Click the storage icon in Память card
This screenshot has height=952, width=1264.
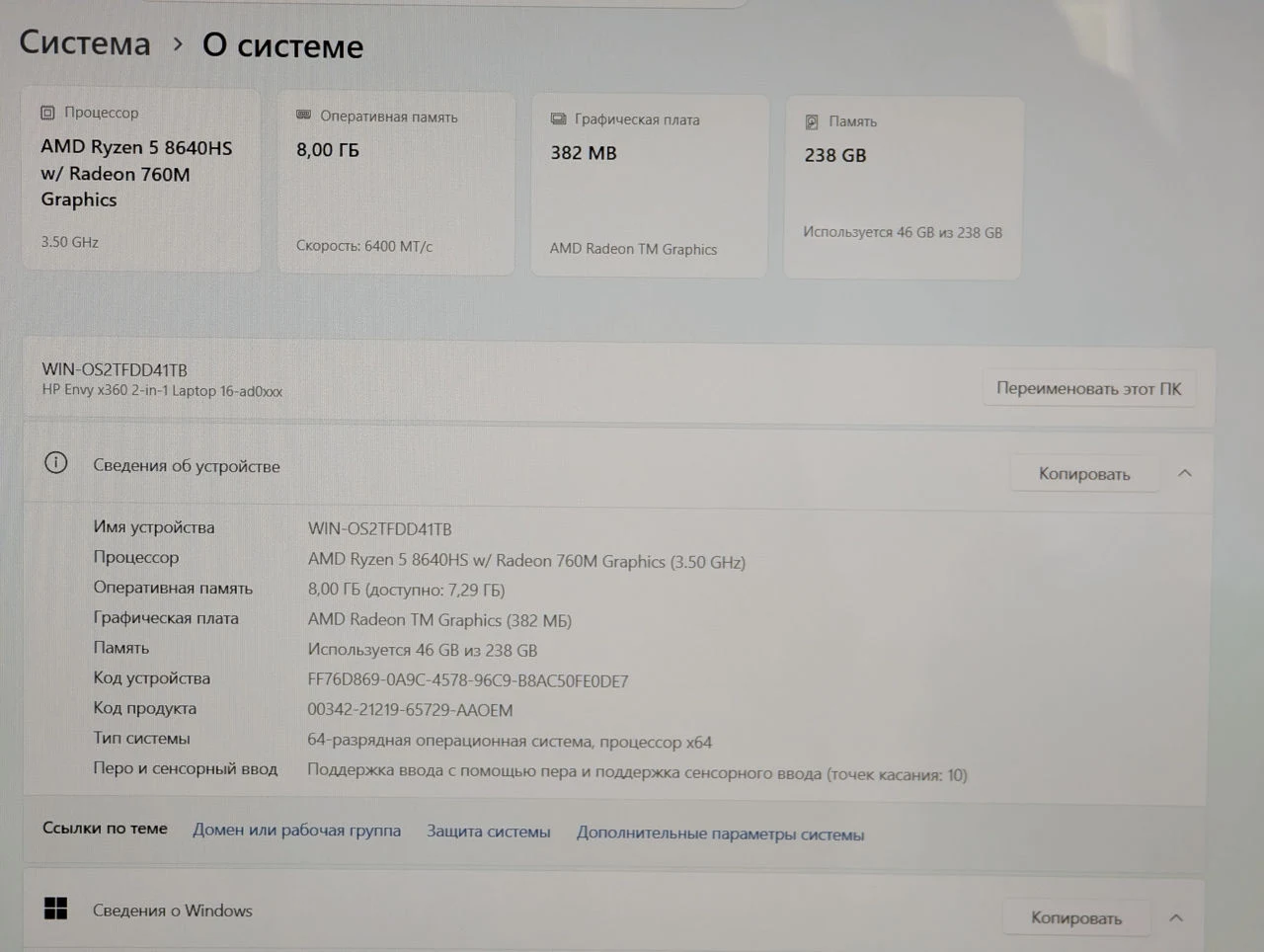(x=812, y=121)
